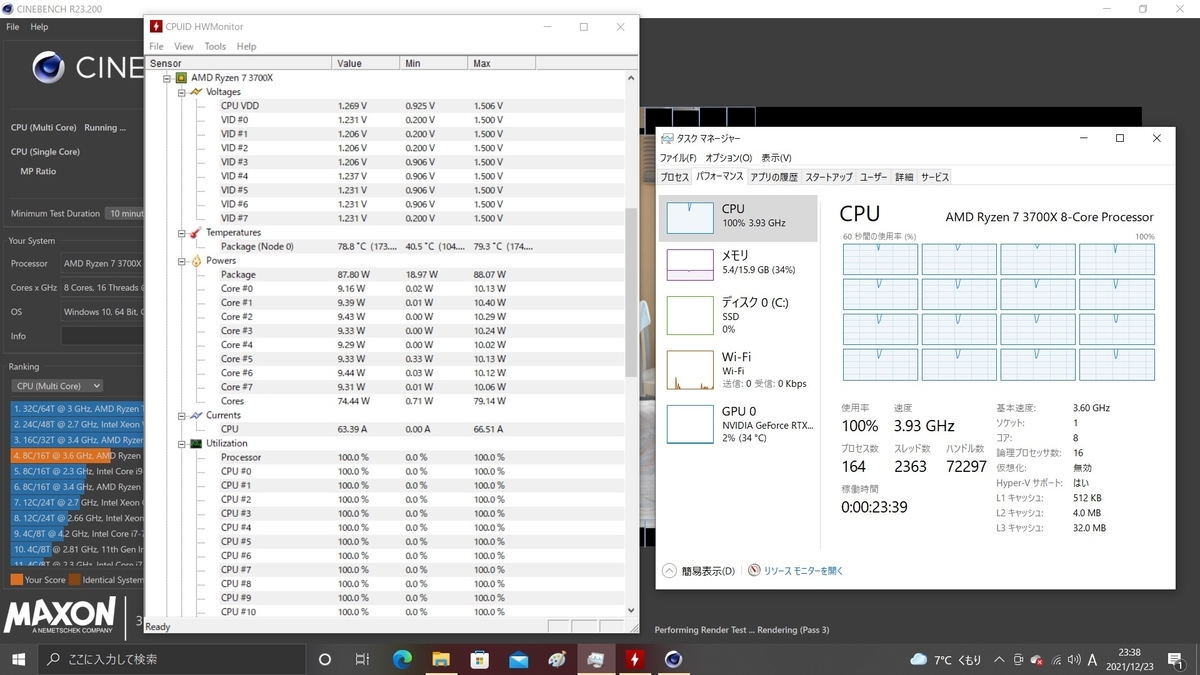Collapse the Utilization tree node
The width and height of the screenshot is (1200, 675).
click(182, 443)
